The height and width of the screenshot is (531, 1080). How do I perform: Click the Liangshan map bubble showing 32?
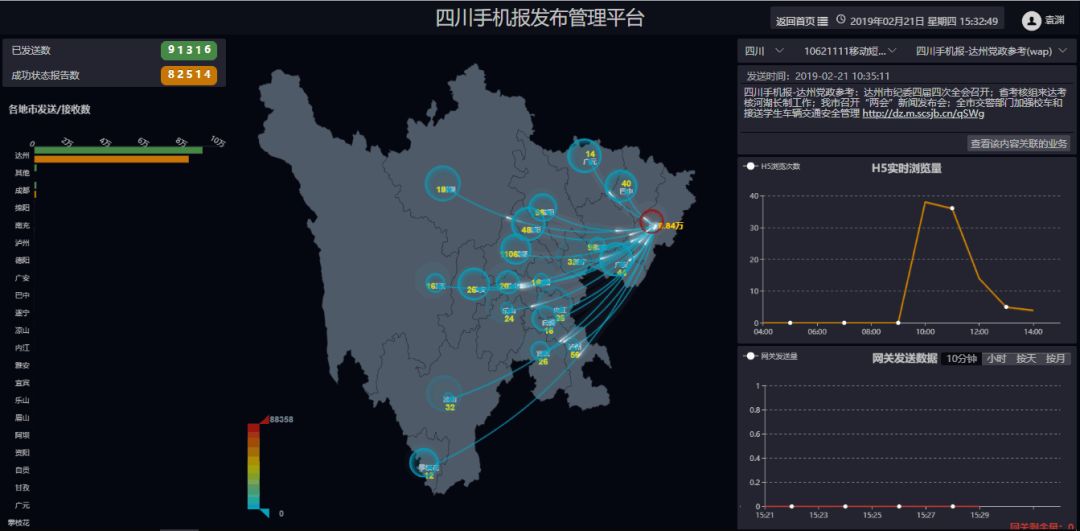coord(445,394)
